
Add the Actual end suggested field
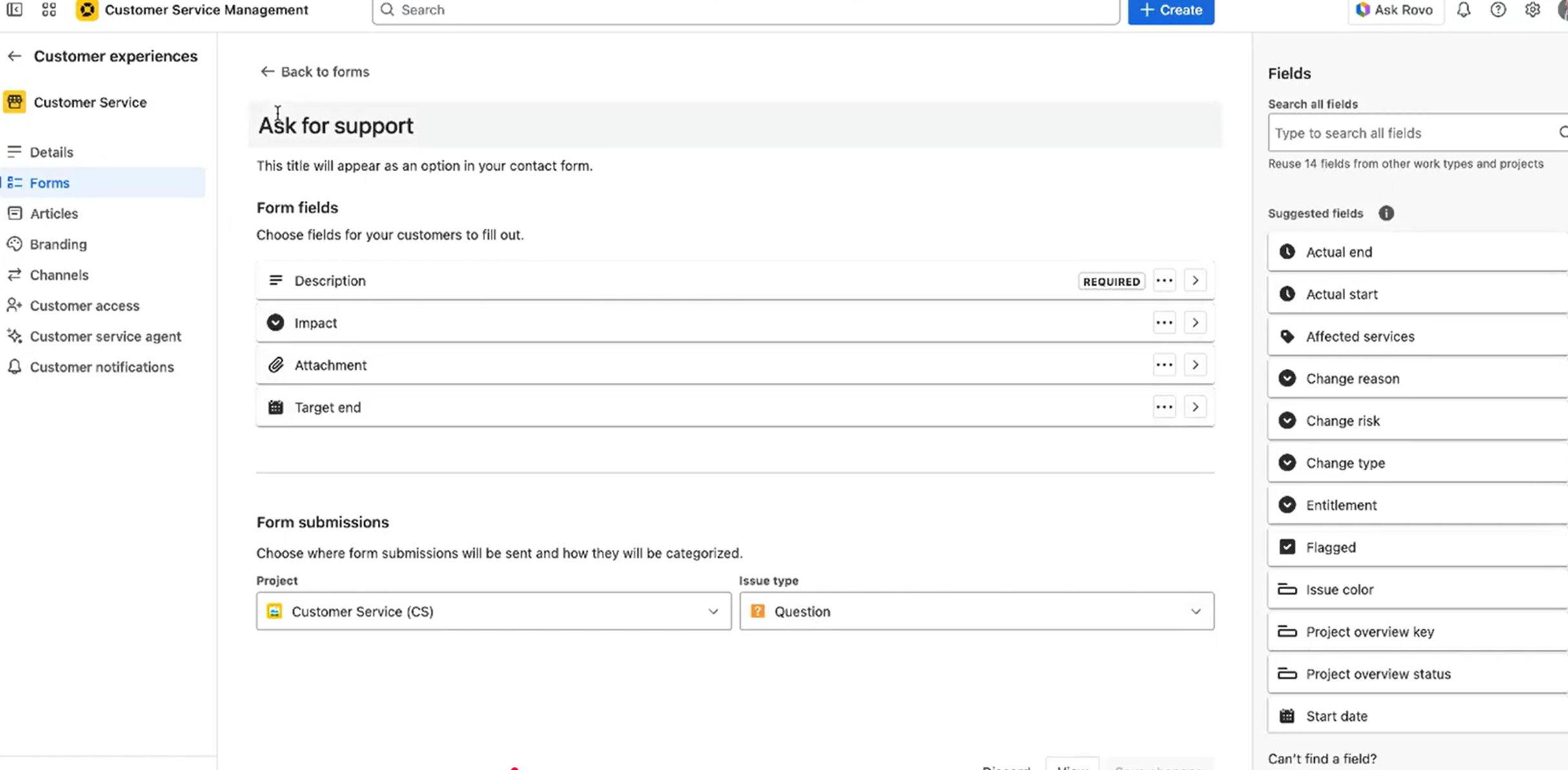(x=1418, y=252)
